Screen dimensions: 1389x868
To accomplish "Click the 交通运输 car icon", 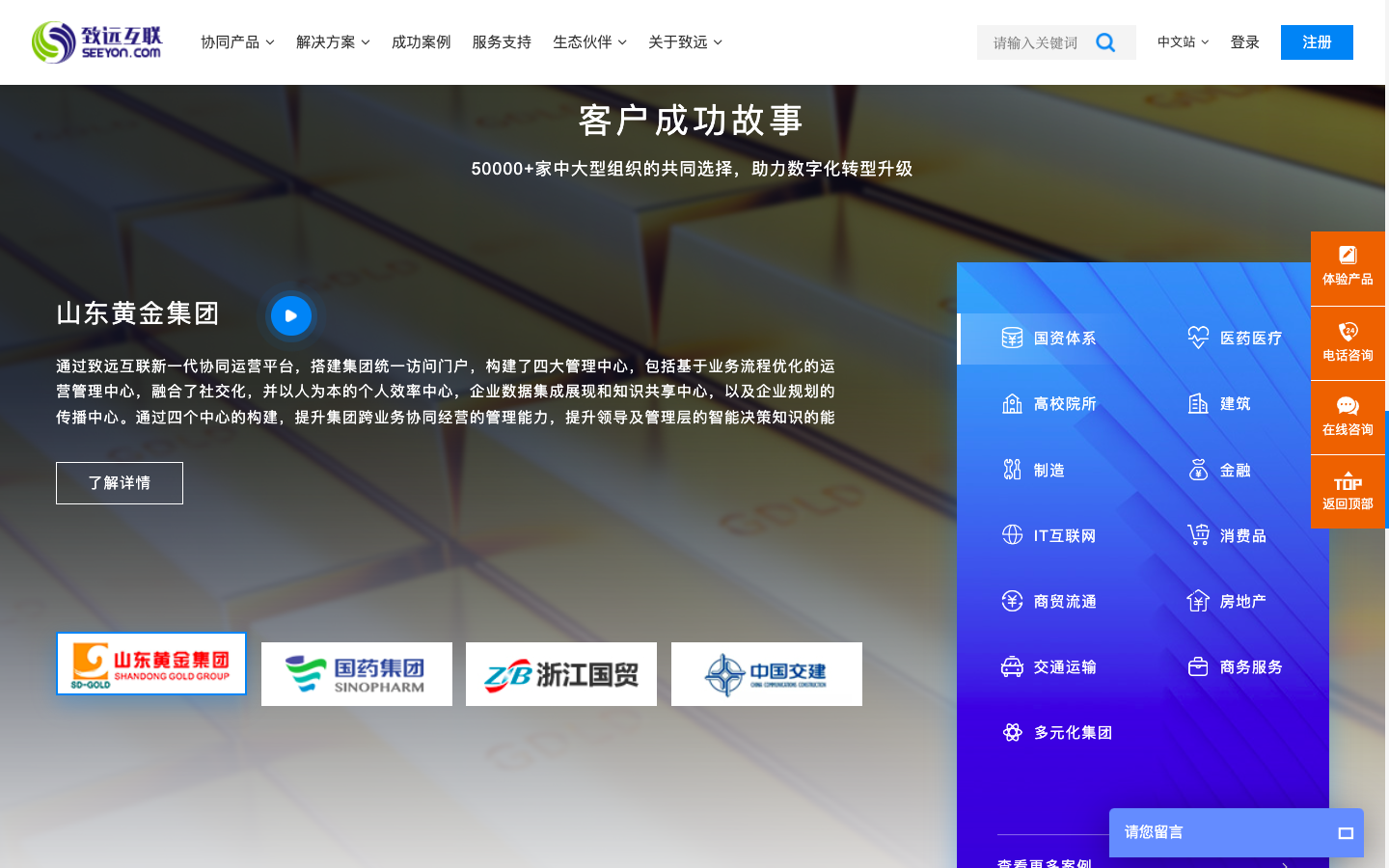I will pyautogui.click(x=1012, y=666).
